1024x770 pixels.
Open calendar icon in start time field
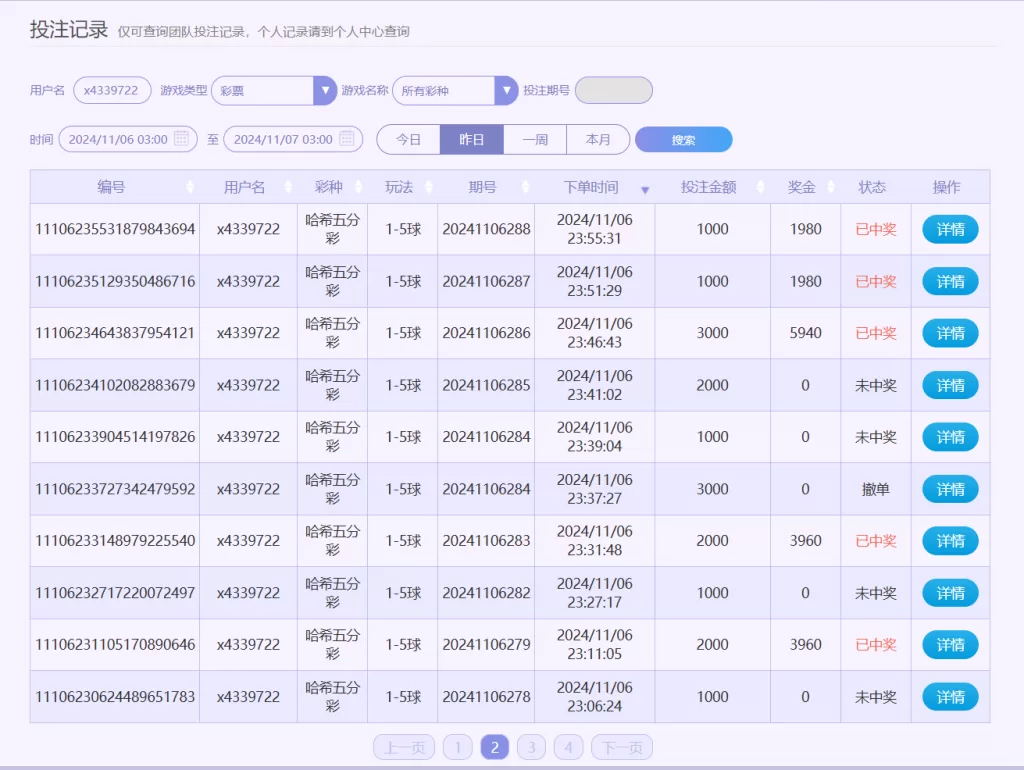point(182,138)
